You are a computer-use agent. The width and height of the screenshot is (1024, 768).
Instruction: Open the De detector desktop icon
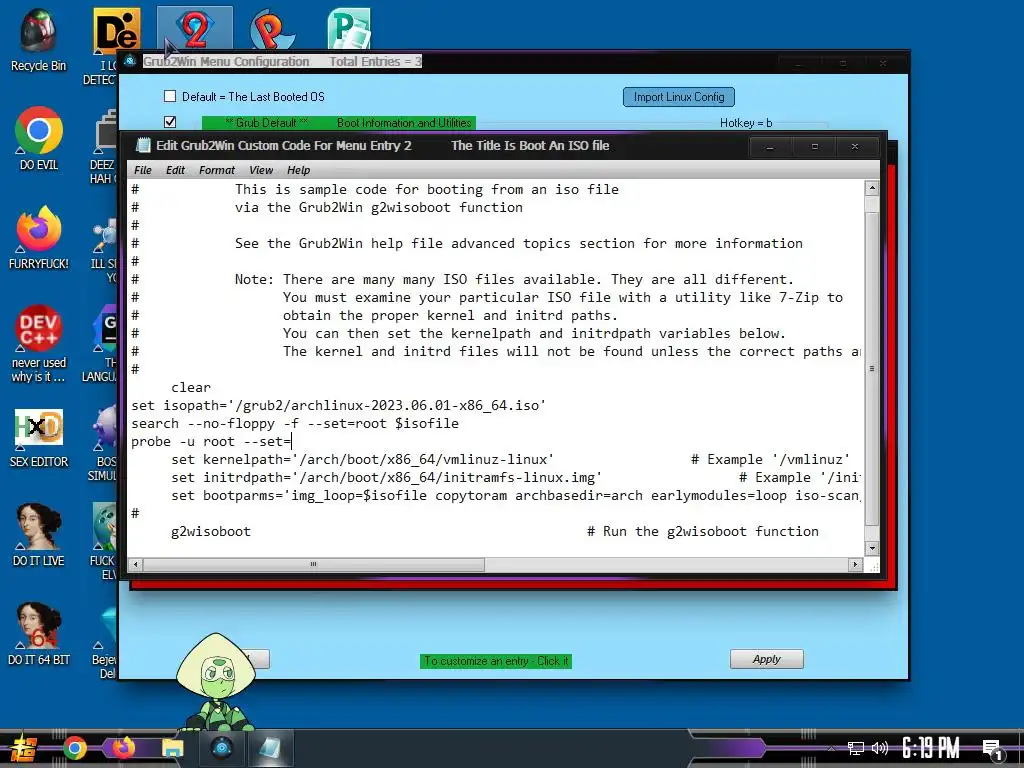(116, 29)
